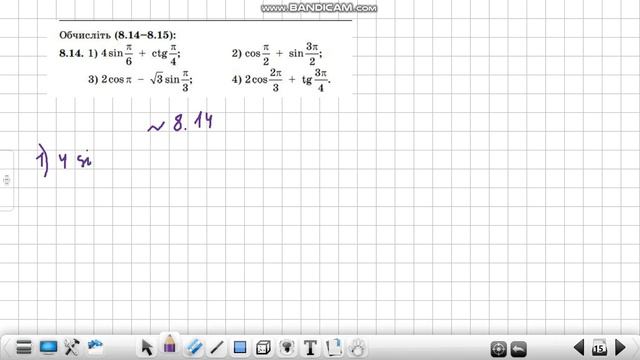Click the target focus button
This screenshot has width=640, height=360.
click(x=498, y=349)
